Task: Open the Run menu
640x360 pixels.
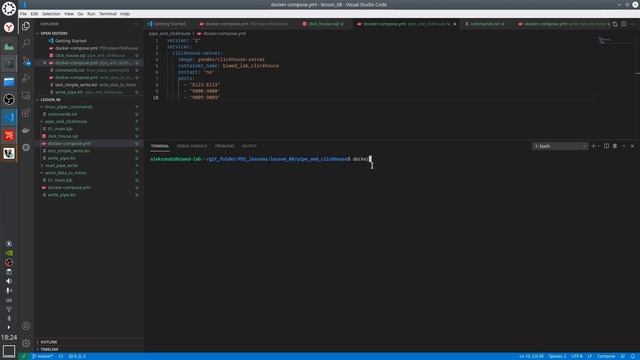Action: (91, 14)
